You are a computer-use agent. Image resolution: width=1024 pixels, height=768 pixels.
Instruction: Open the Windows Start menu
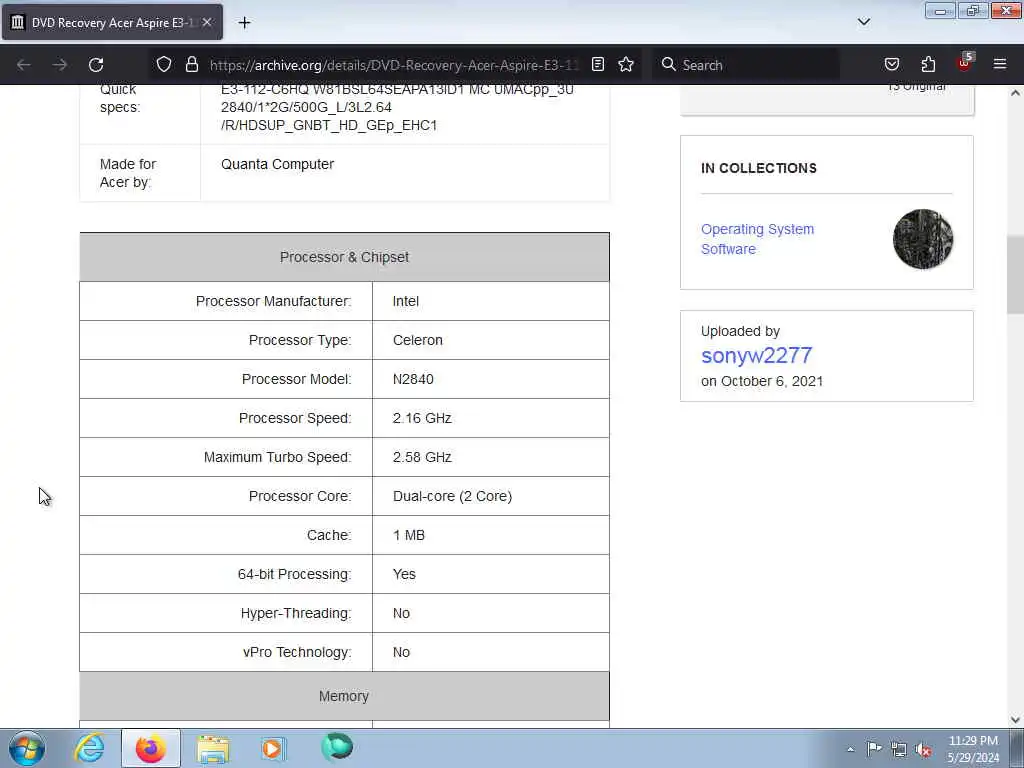27,748
